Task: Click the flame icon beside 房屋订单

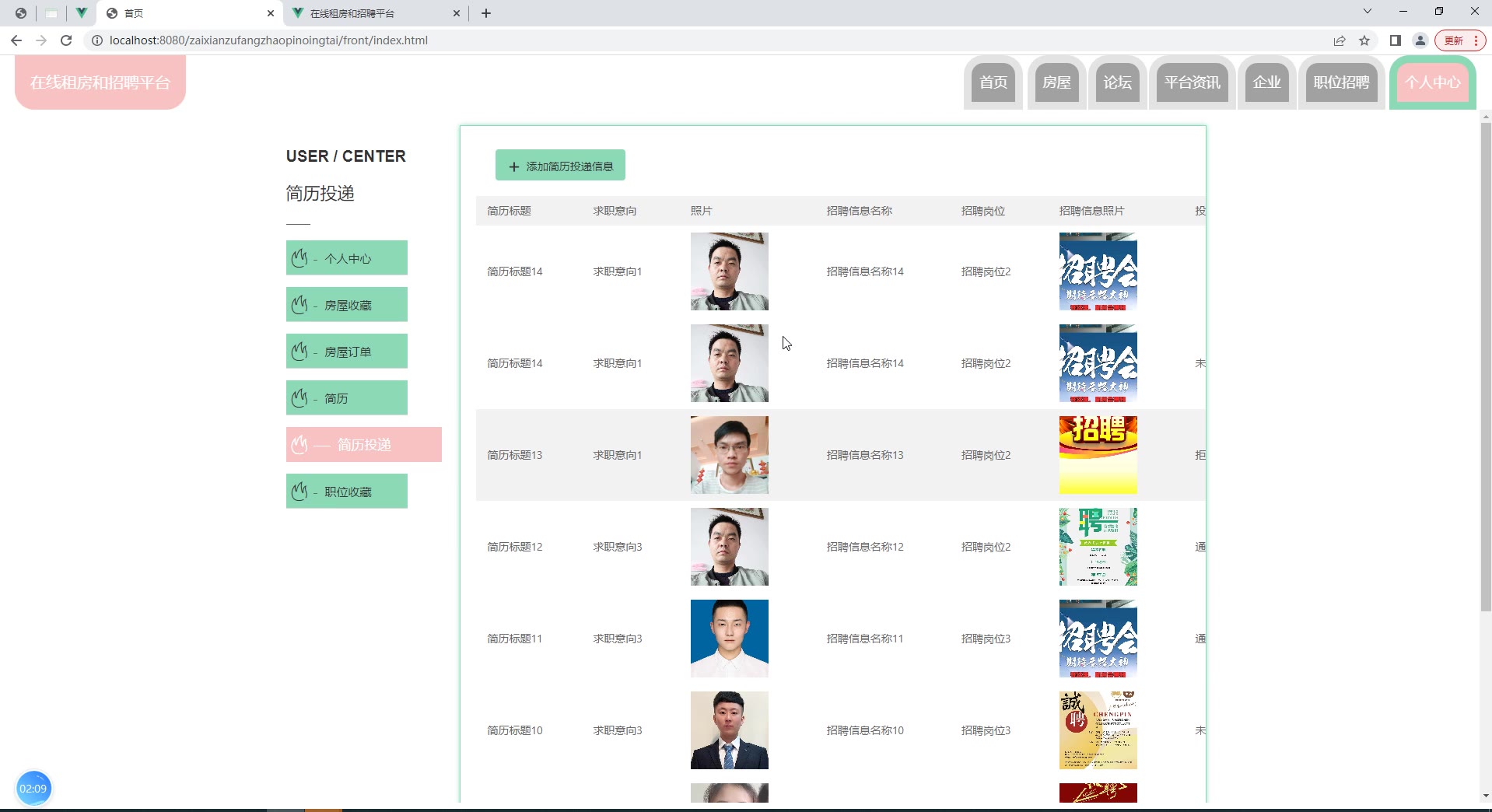Action: (299, 352)
